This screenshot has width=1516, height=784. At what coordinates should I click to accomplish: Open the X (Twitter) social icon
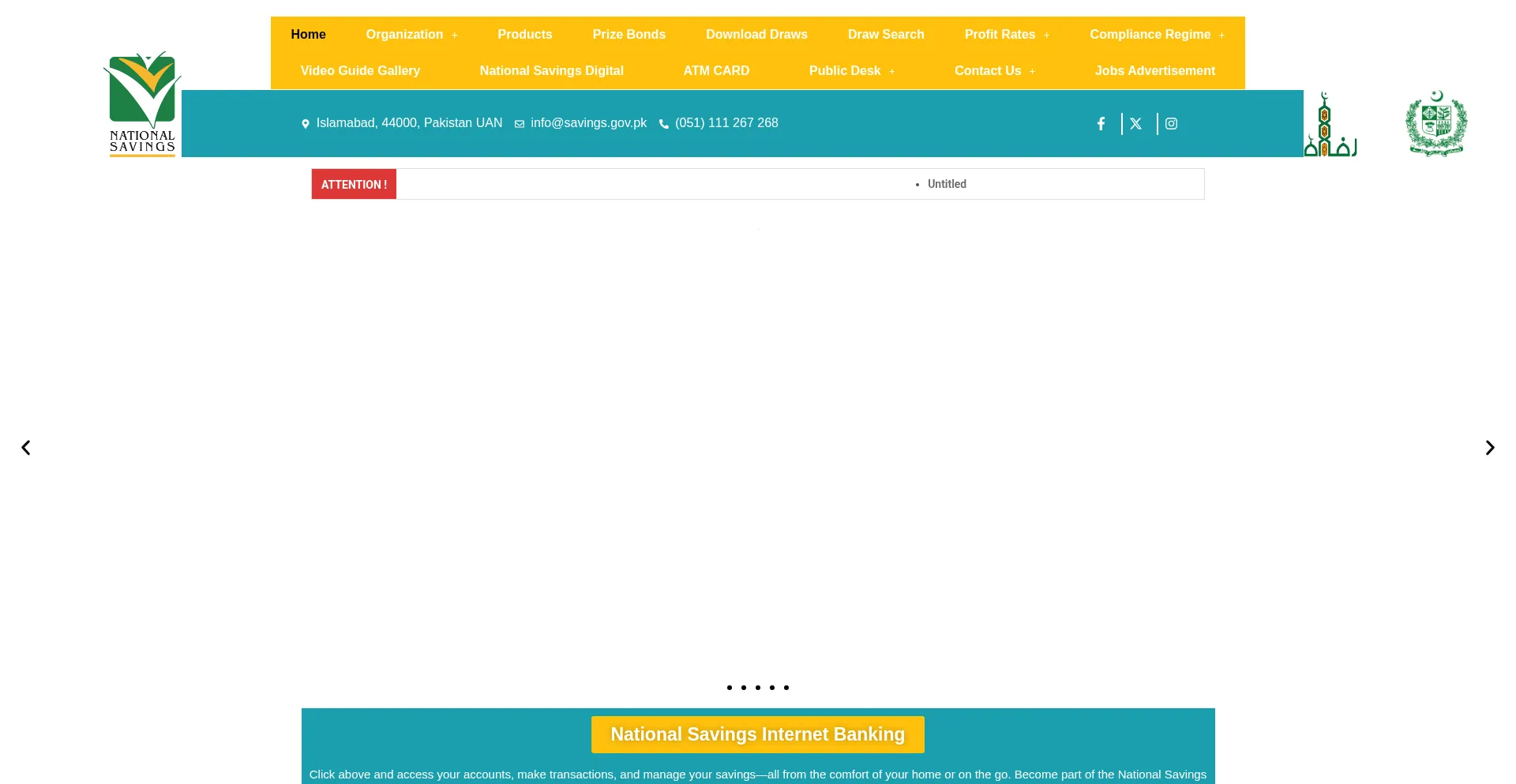click(x=1135, y=123)
